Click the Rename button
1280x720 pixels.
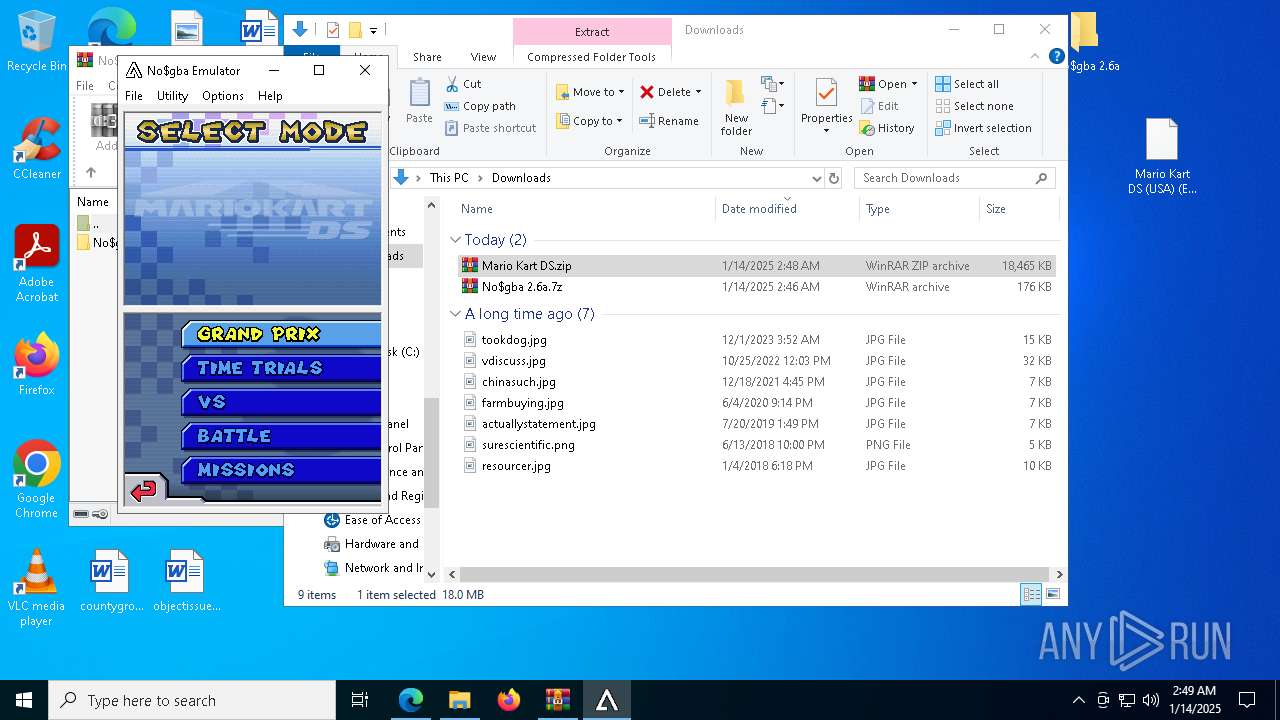[x=669, y=121]
